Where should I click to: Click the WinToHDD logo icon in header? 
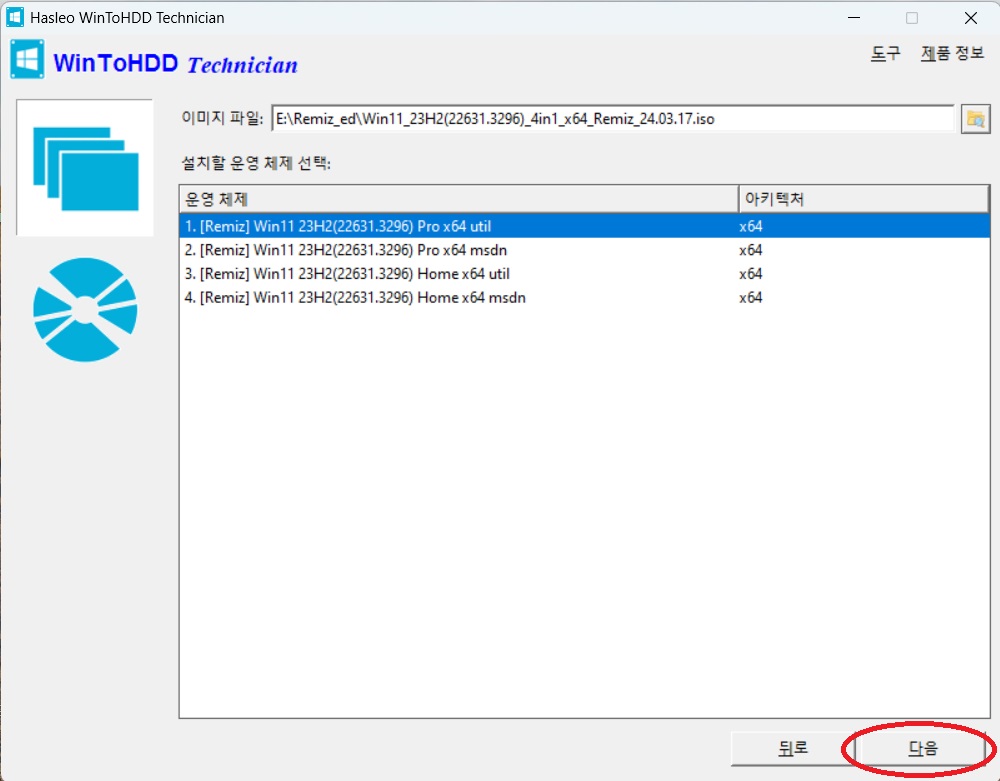click(27, 59)
